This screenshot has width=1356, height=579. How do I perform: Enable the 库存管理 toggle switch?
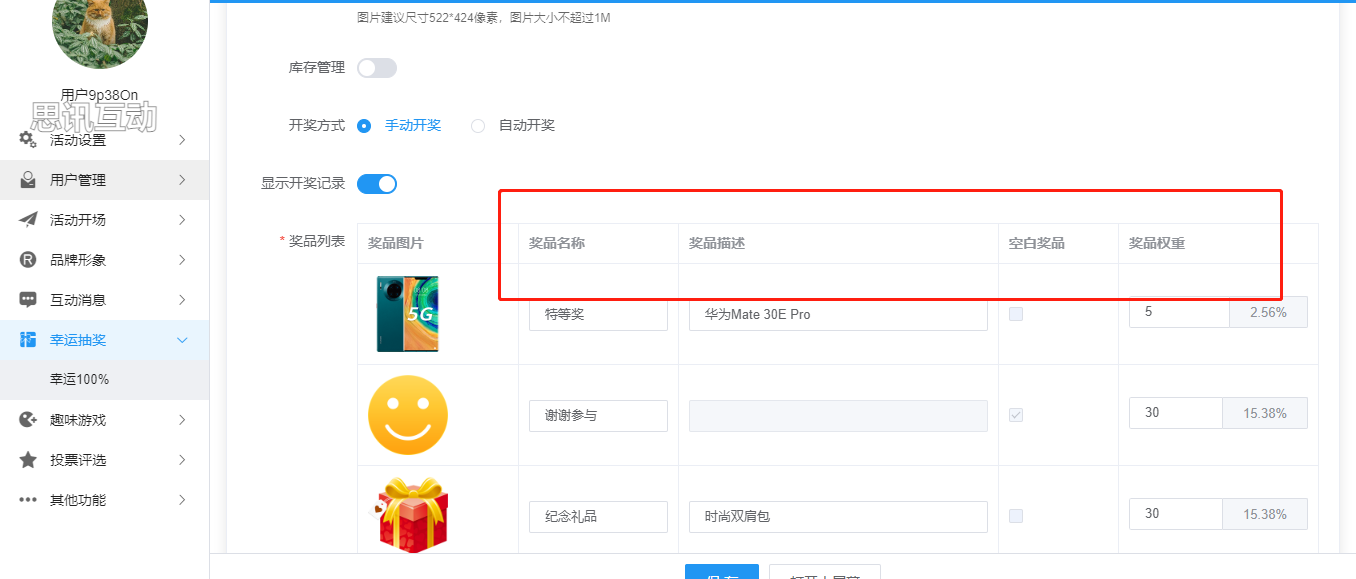click(x=377, y=68)
